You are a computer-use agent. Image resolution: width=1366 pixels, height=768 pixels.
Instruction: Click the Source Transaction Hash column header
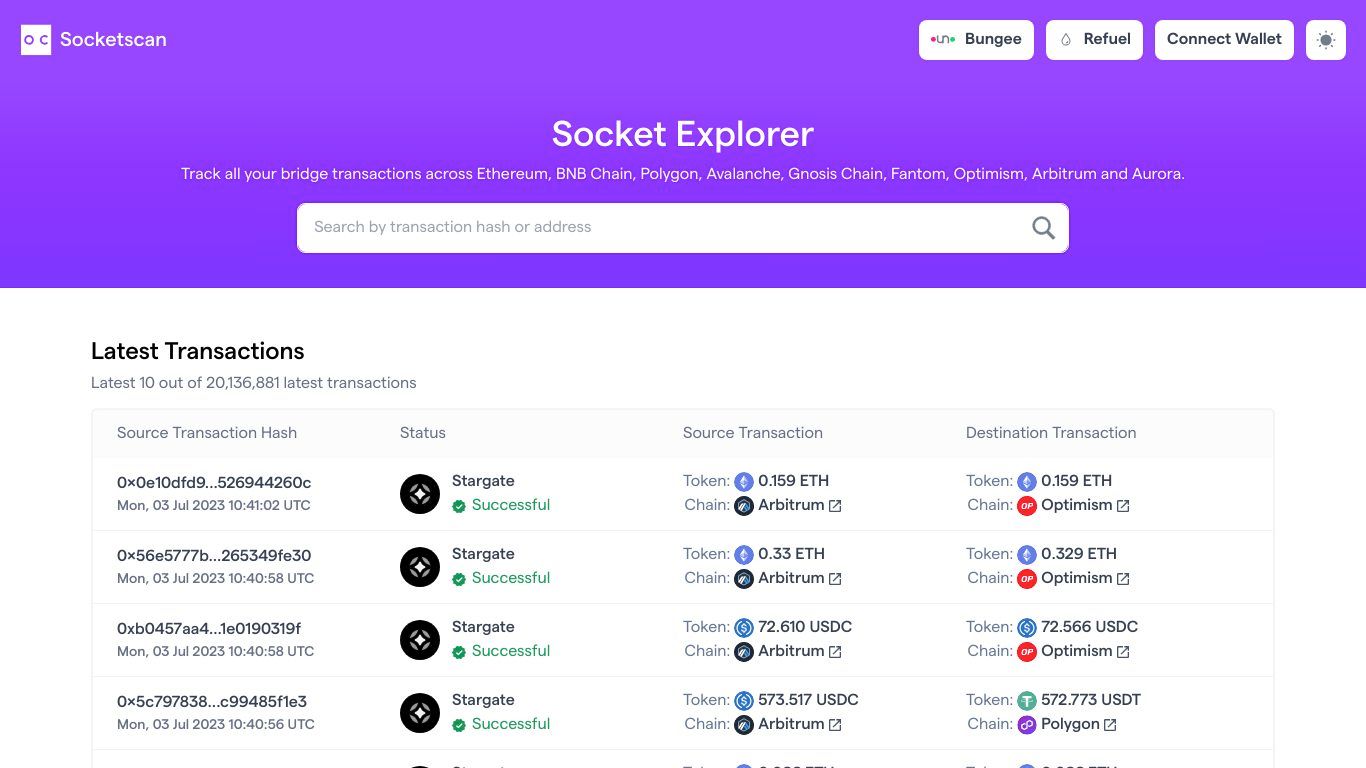click(x=207, y=433)
